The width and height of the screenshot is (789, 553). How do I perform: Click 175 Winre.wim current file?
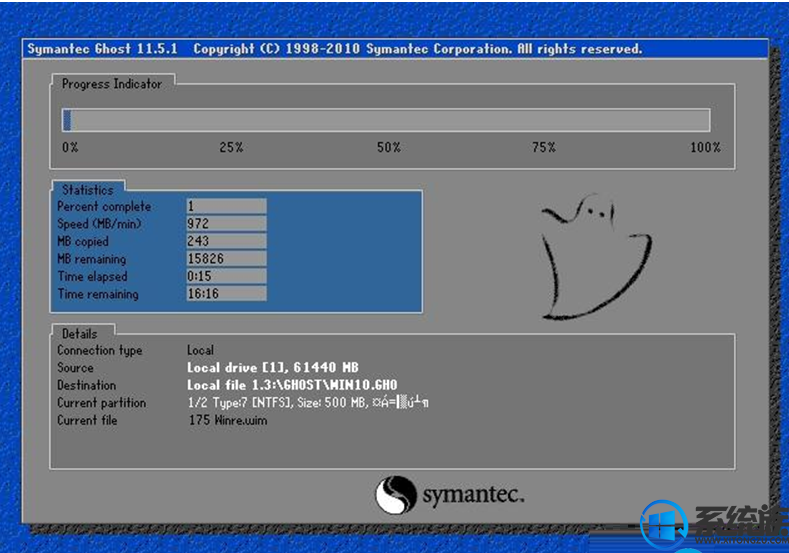click(x=228, y=420)
